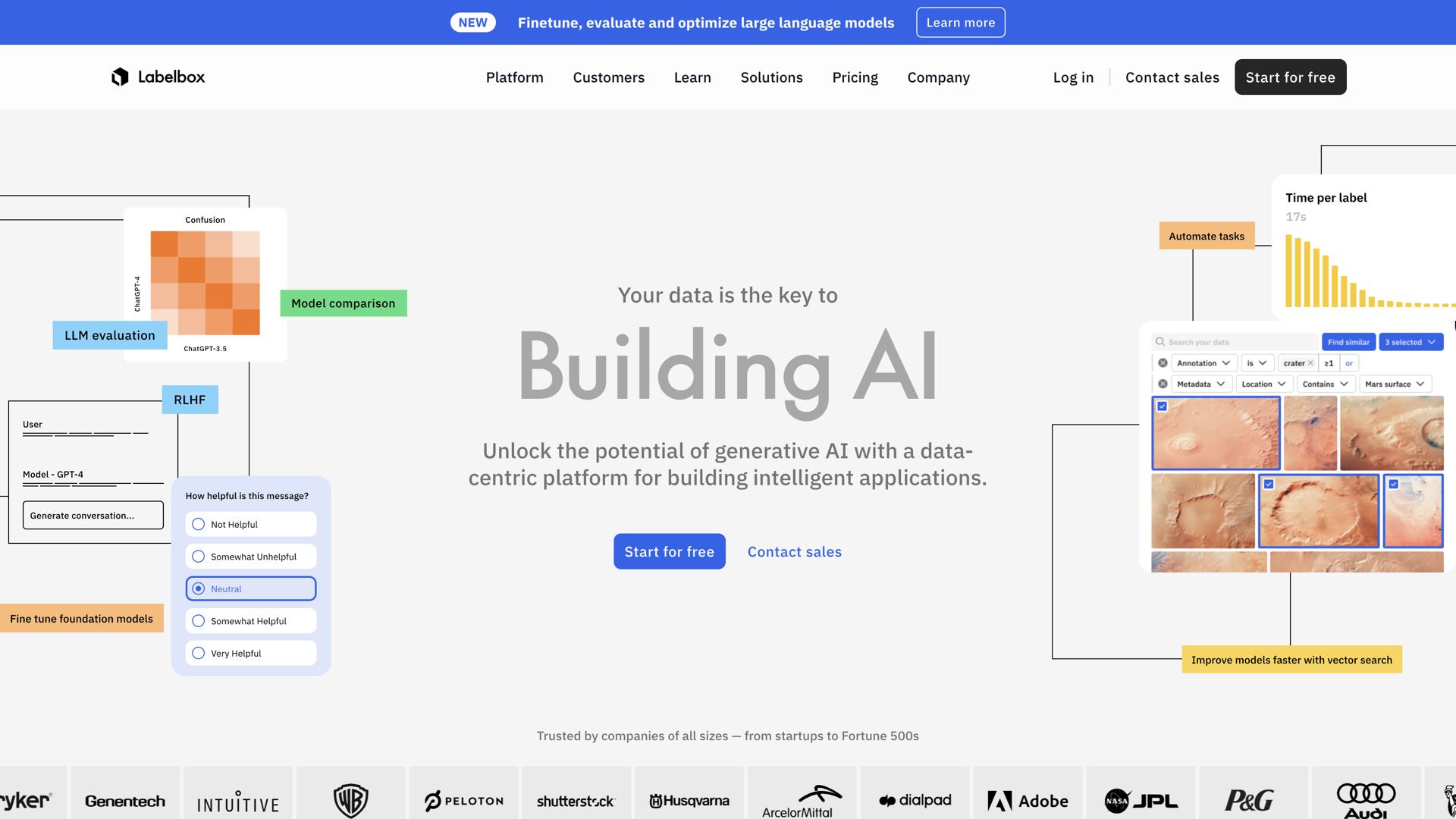The width and height of the screenshot is (1456, 819).
Task: Open the Platform menu
Action: [x=514, y=77]
